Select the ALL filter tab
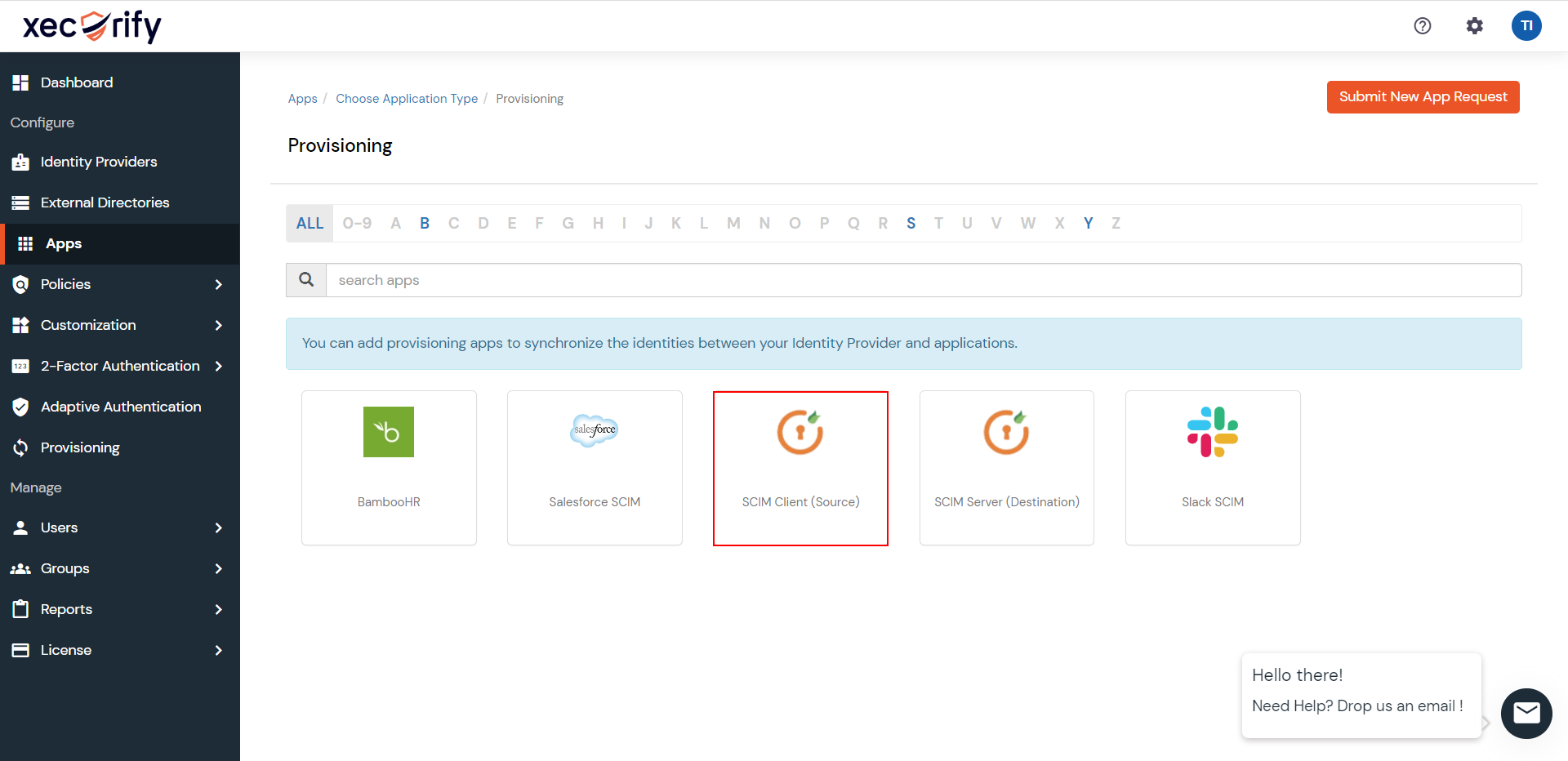This screenshot has width=1568, height=761. pos(309,222)
